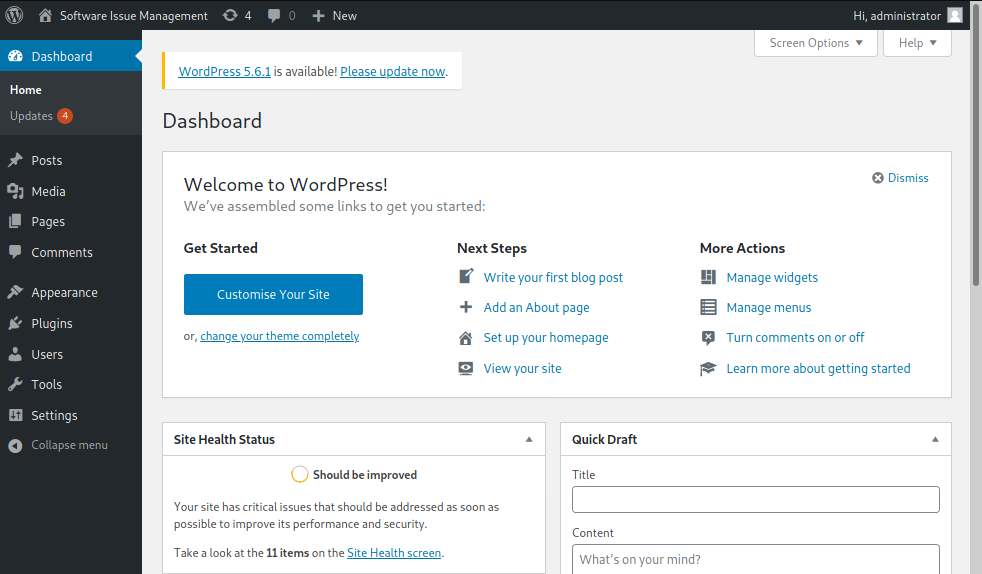Open the administrator avatar
This screenshot has width=982, height=574.
954,15
